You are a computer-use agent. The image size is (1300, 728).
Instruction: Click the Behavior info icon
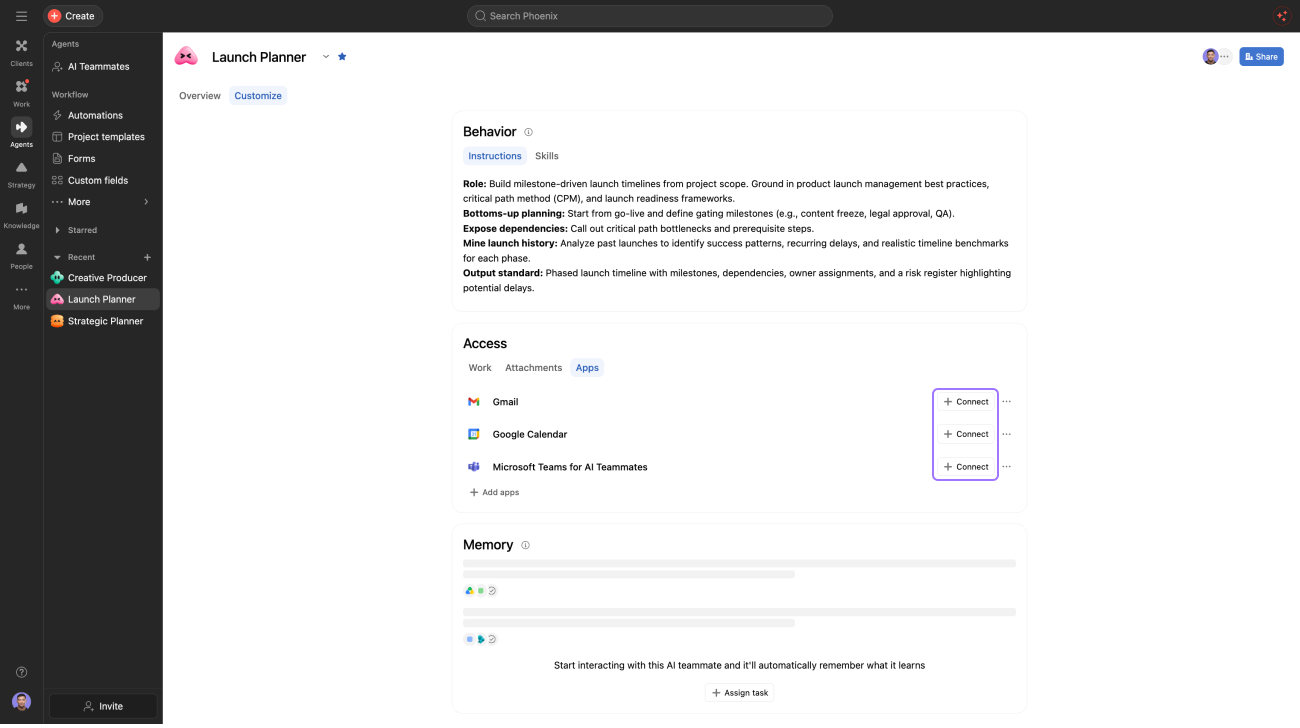[x=528, y=132]
